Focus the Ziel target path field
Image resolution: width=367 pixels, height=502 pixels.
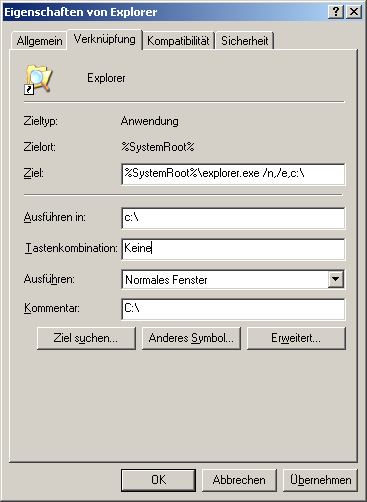coord(233,174)
